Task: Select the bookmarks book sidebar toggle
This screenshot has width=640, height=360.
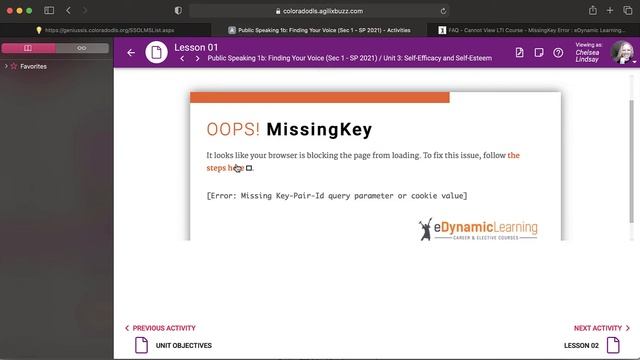Action: point(28,48)
